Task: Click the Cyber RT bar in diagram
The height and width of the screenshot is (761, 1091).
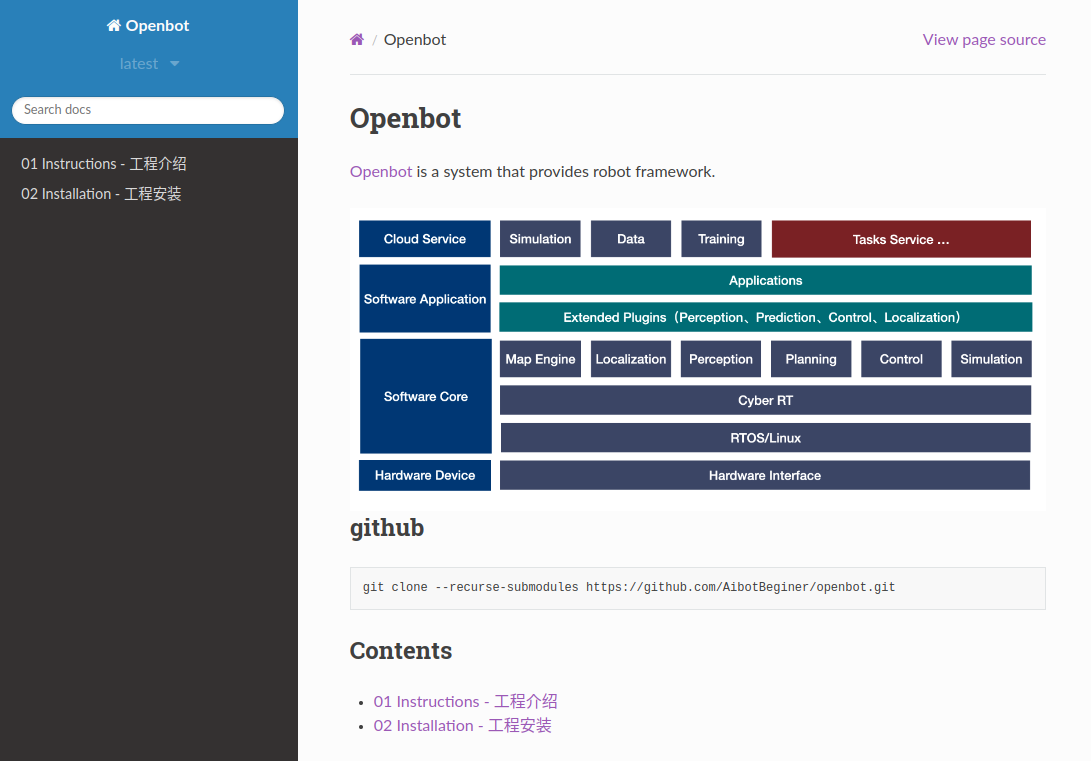Action: [765, 400]
